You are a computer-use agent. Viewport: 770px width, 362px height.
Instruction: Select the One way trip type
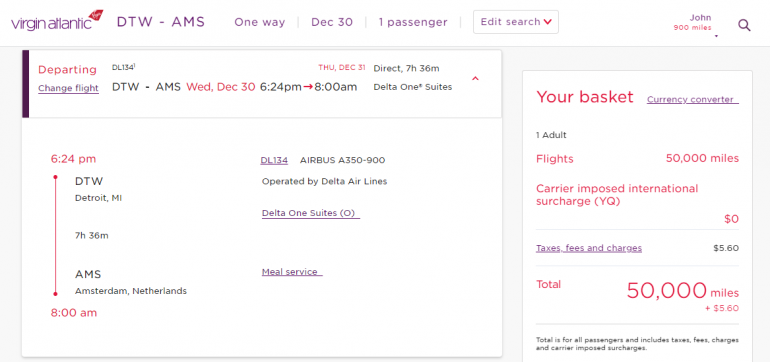pyautogui.click(x=259, y=22)
